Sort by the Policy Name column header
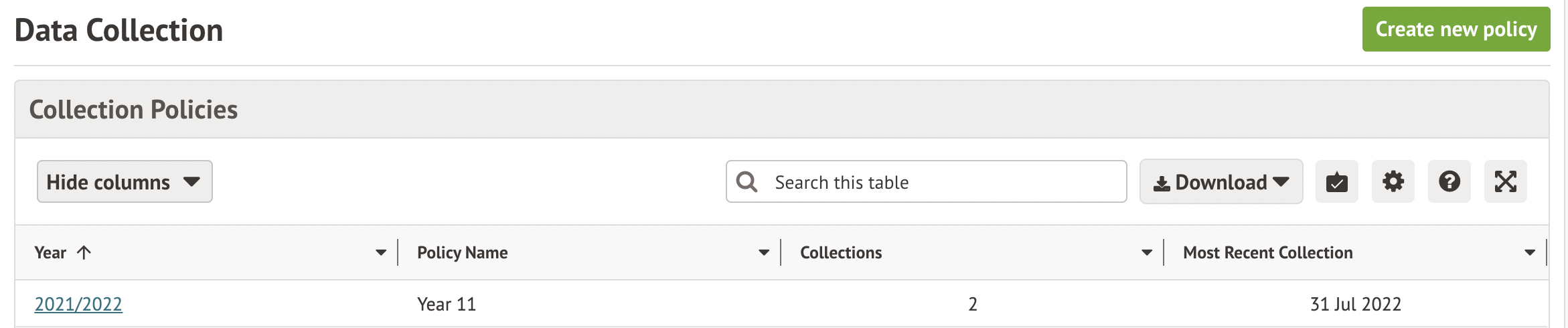Image resolution: width=1568 pixels, height=328 pixels. pyautogui.click(x=462, y=252)
